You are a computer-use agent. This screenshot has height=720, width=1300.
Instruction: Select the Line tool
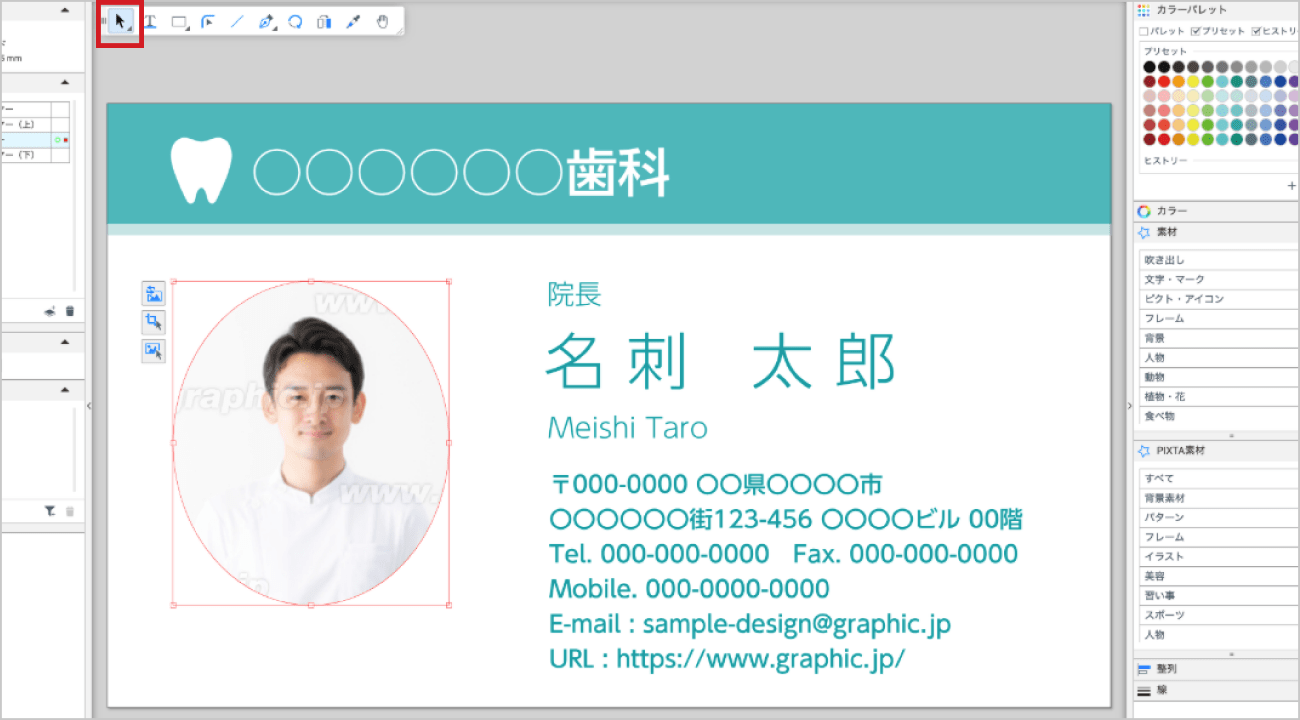pyautogui.click(x=237, y=21)
